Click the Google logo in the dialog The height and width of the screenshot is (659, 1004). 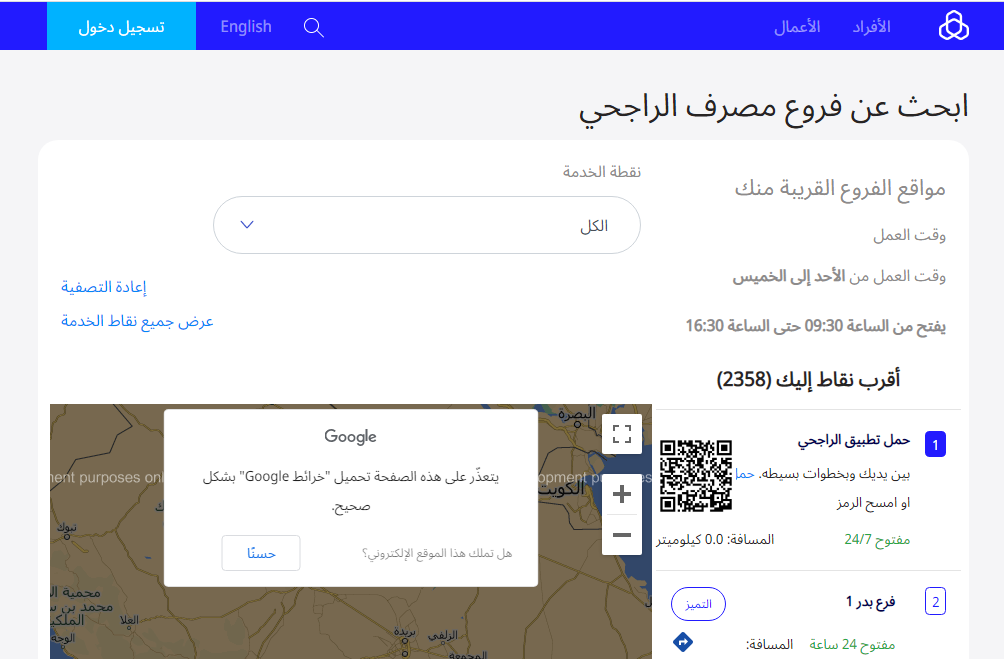[350, 437]
